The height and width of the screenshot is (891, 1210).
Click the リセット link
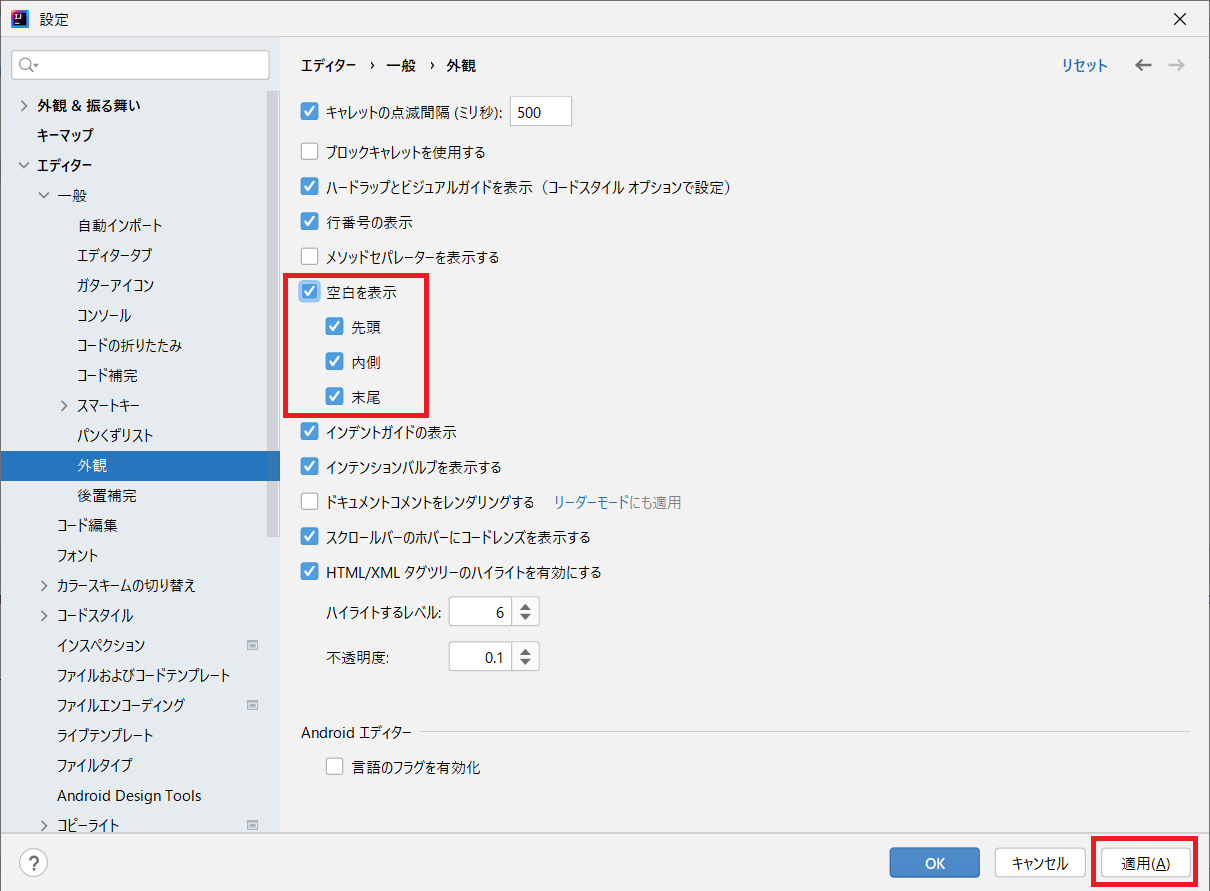tap(1085, 65)
